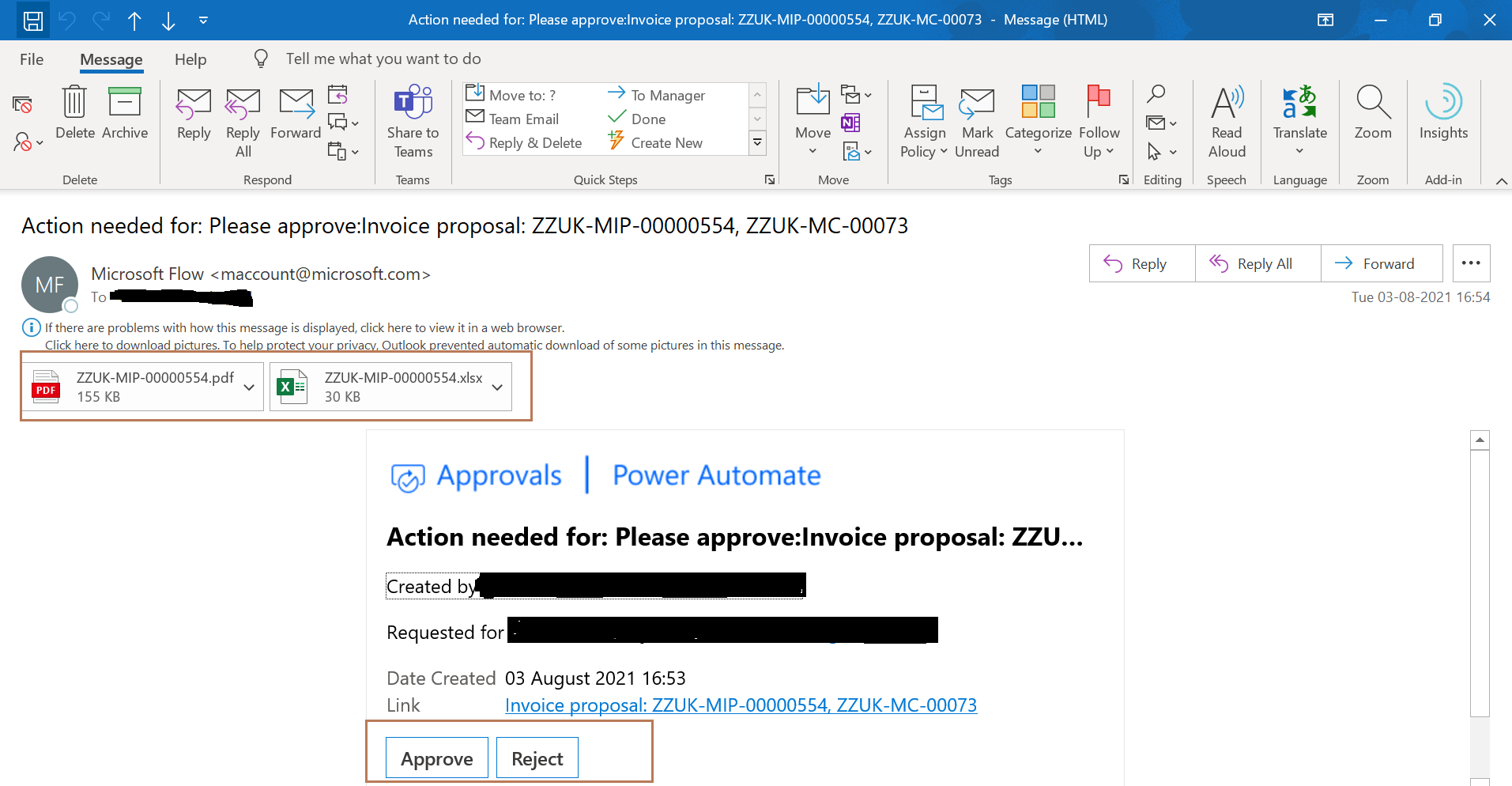This screenshot has height=786, width=1512.
Task: Switch to the Message tab
Action: (111, 59)
